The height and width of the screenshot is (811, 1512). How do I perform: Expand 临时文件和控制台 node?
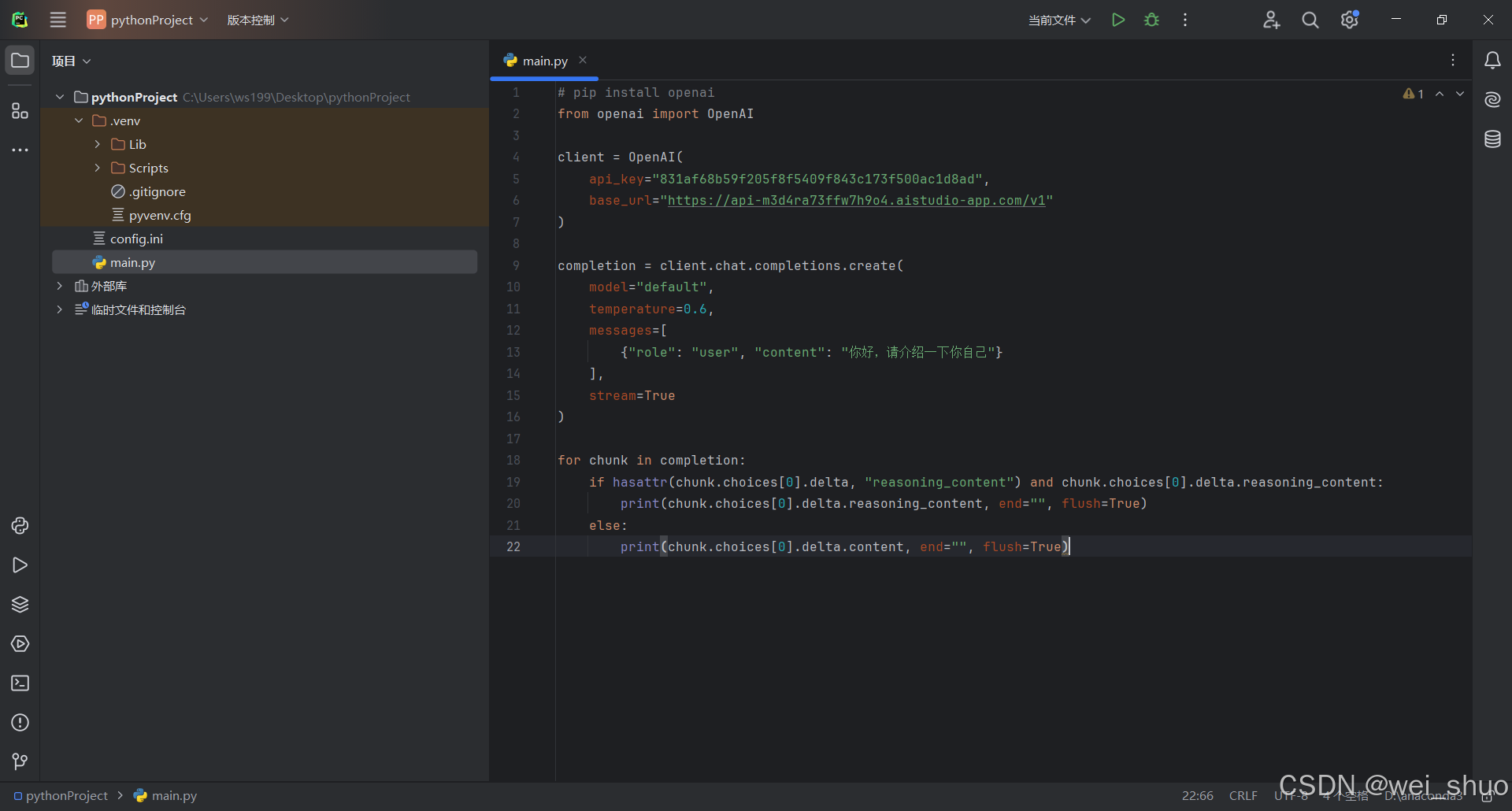pos(60,309)
